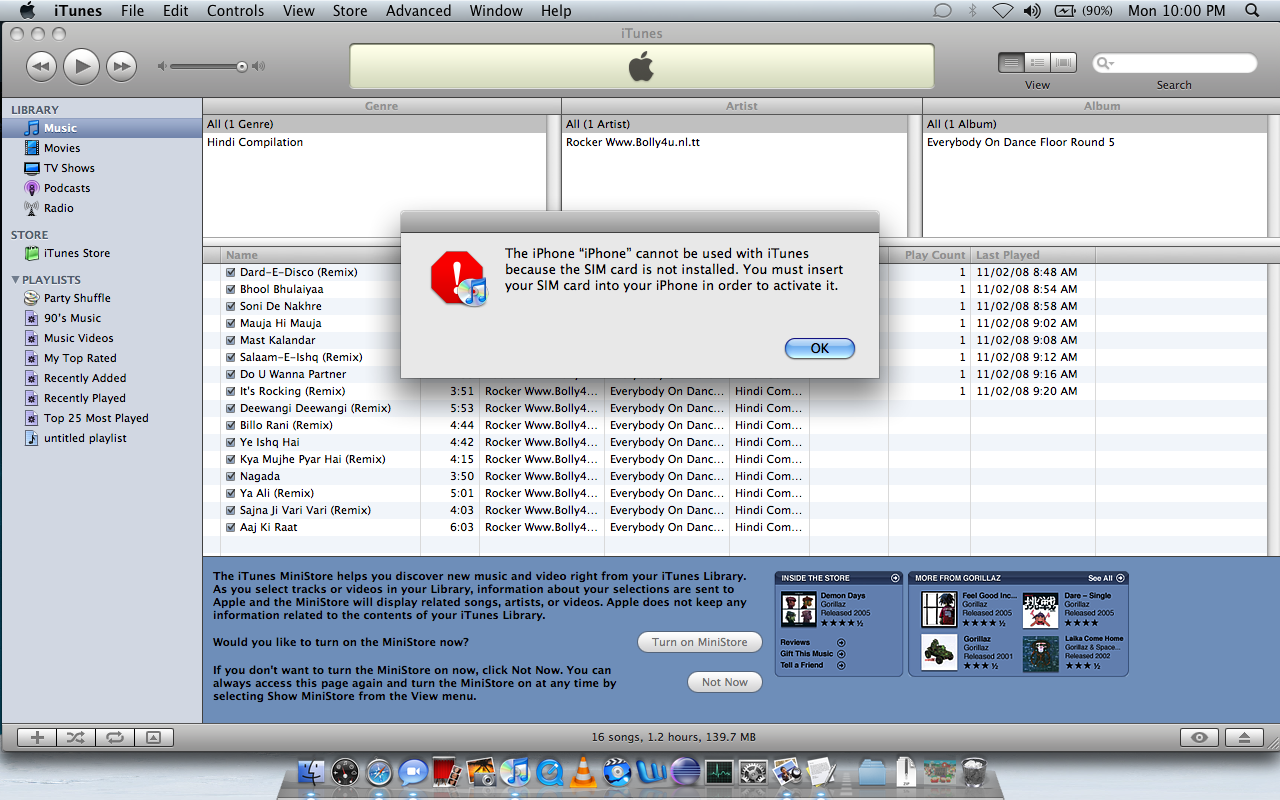Uncheck the Mauja Hi Mauja checkbox
Viewport: 1280px width, 800px height.
click(x=231, y=323)
